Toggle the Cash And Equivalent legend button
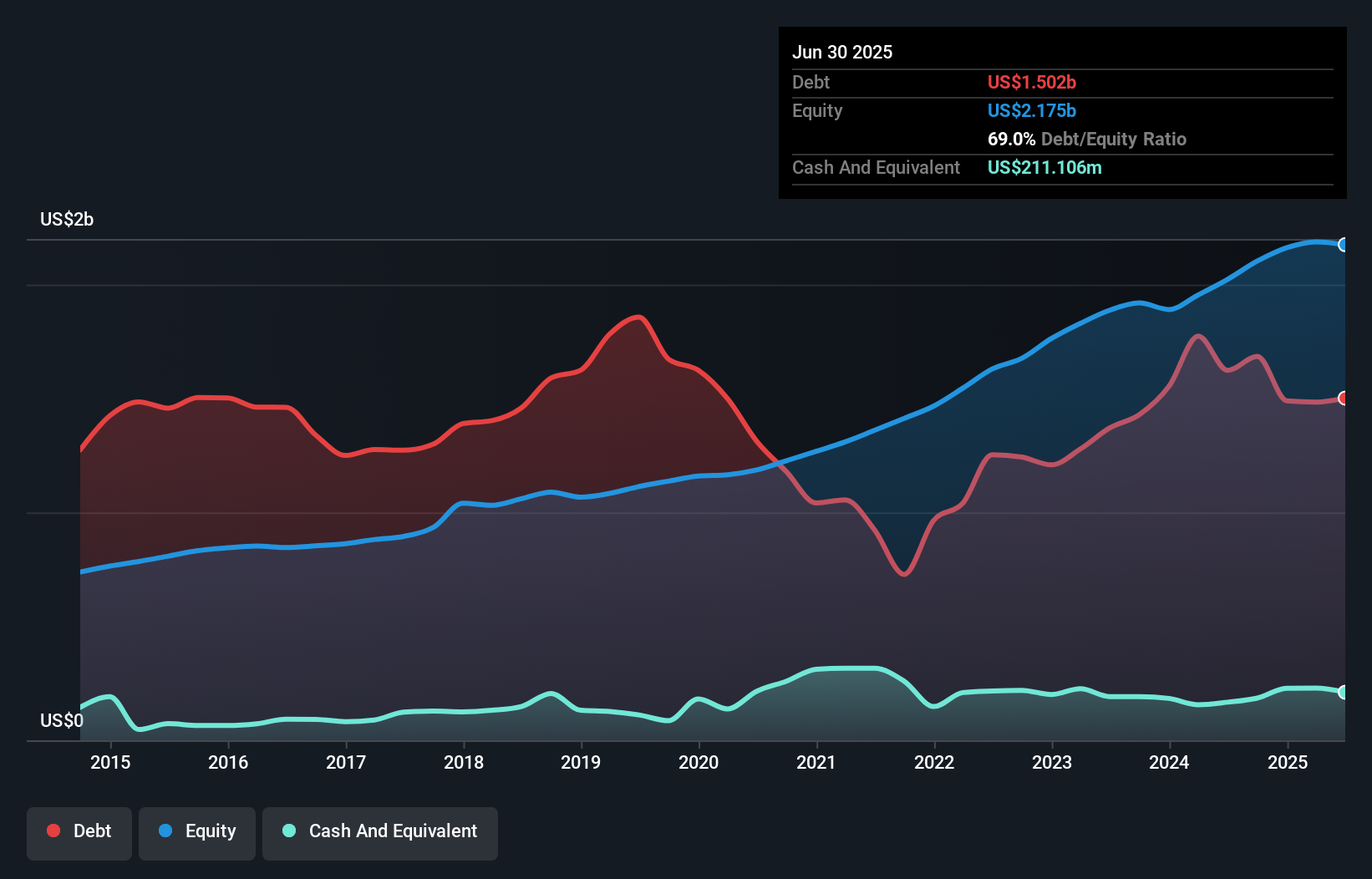Screen dimensions: 1372x879 coord(380,833)
